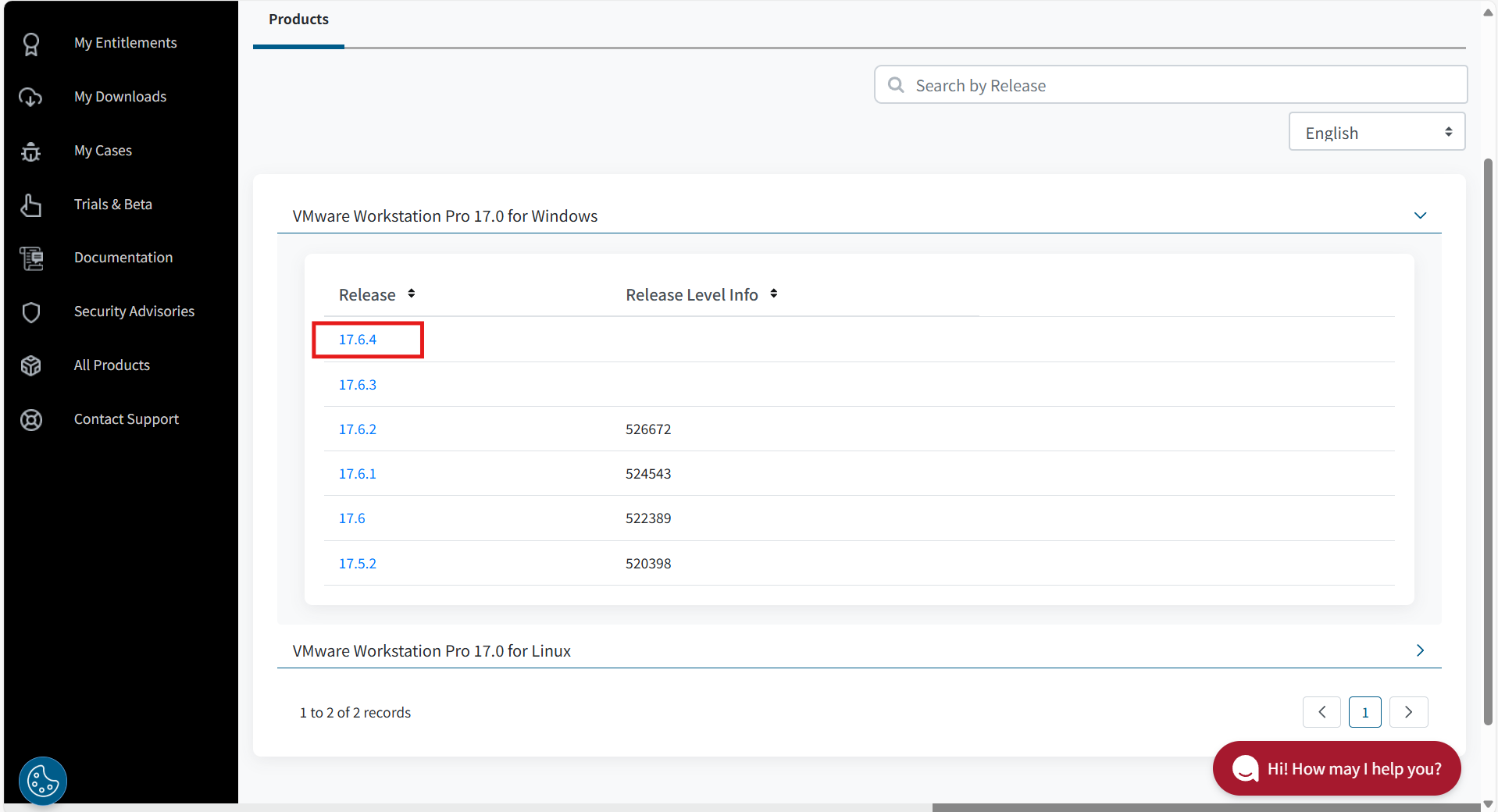The height and width of the screenshot is (812, 1498).
Task: Open release 17.6.4 link
Action: (x=357, y=340)
